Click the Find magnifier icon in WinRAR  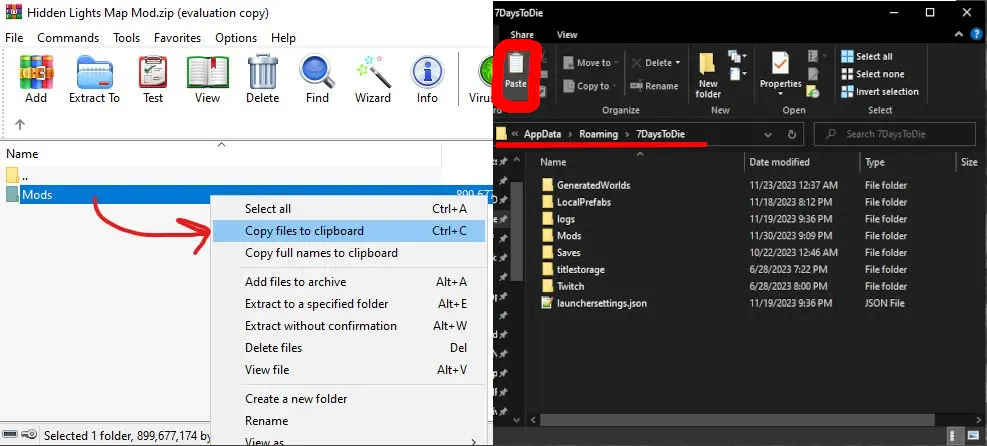coord(317,71)
